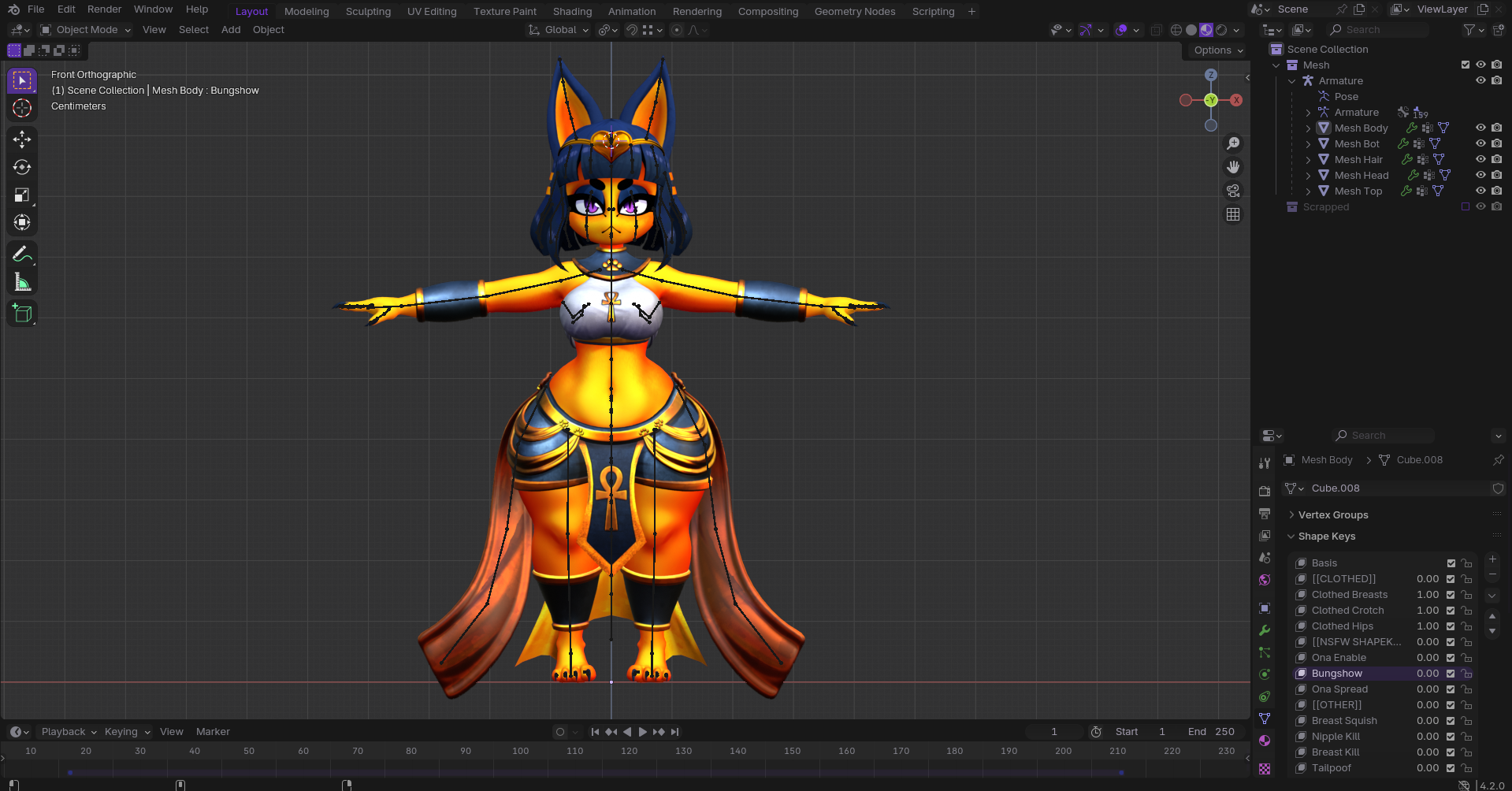Click the End frame field
The image size is (1512, 791).
[1211, 732]
